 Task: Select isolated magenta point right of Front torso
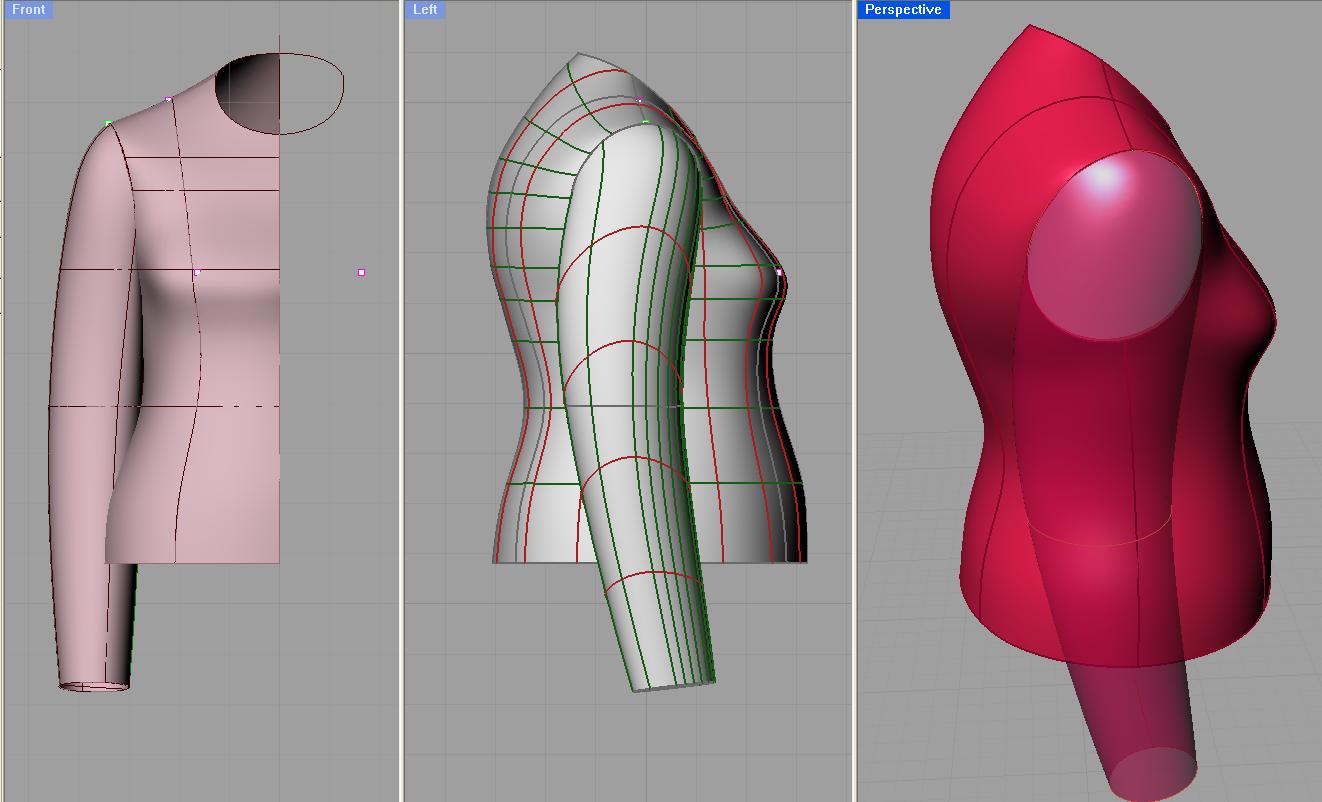[361, 272]
